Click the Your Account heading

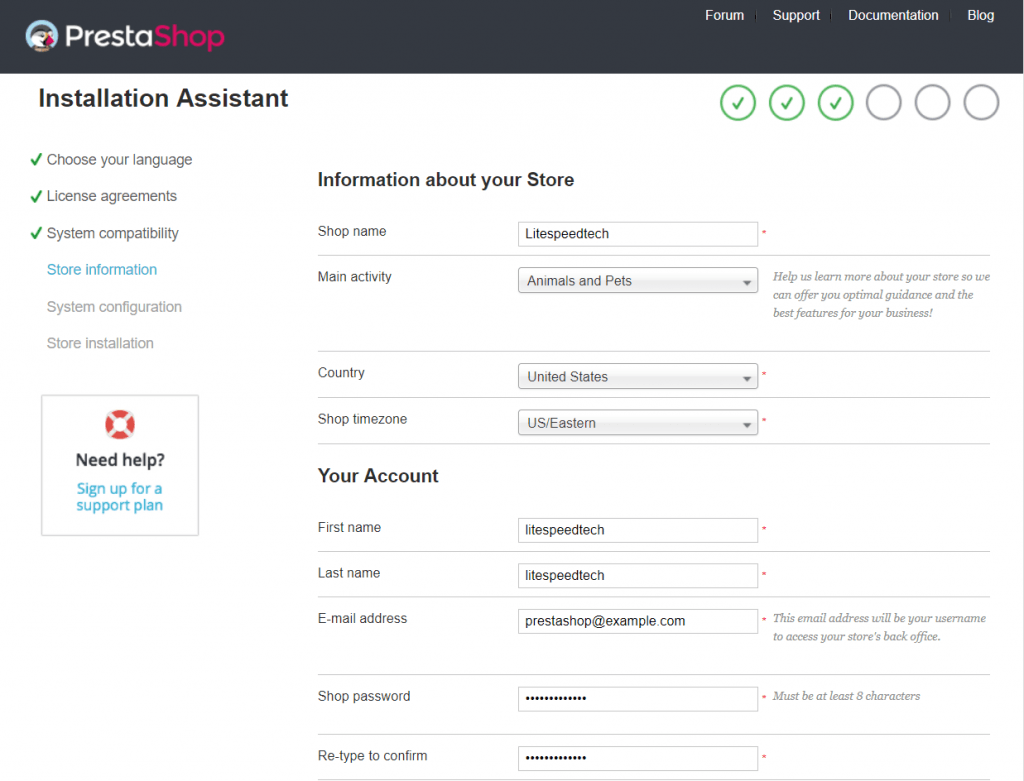coord(378,475)
